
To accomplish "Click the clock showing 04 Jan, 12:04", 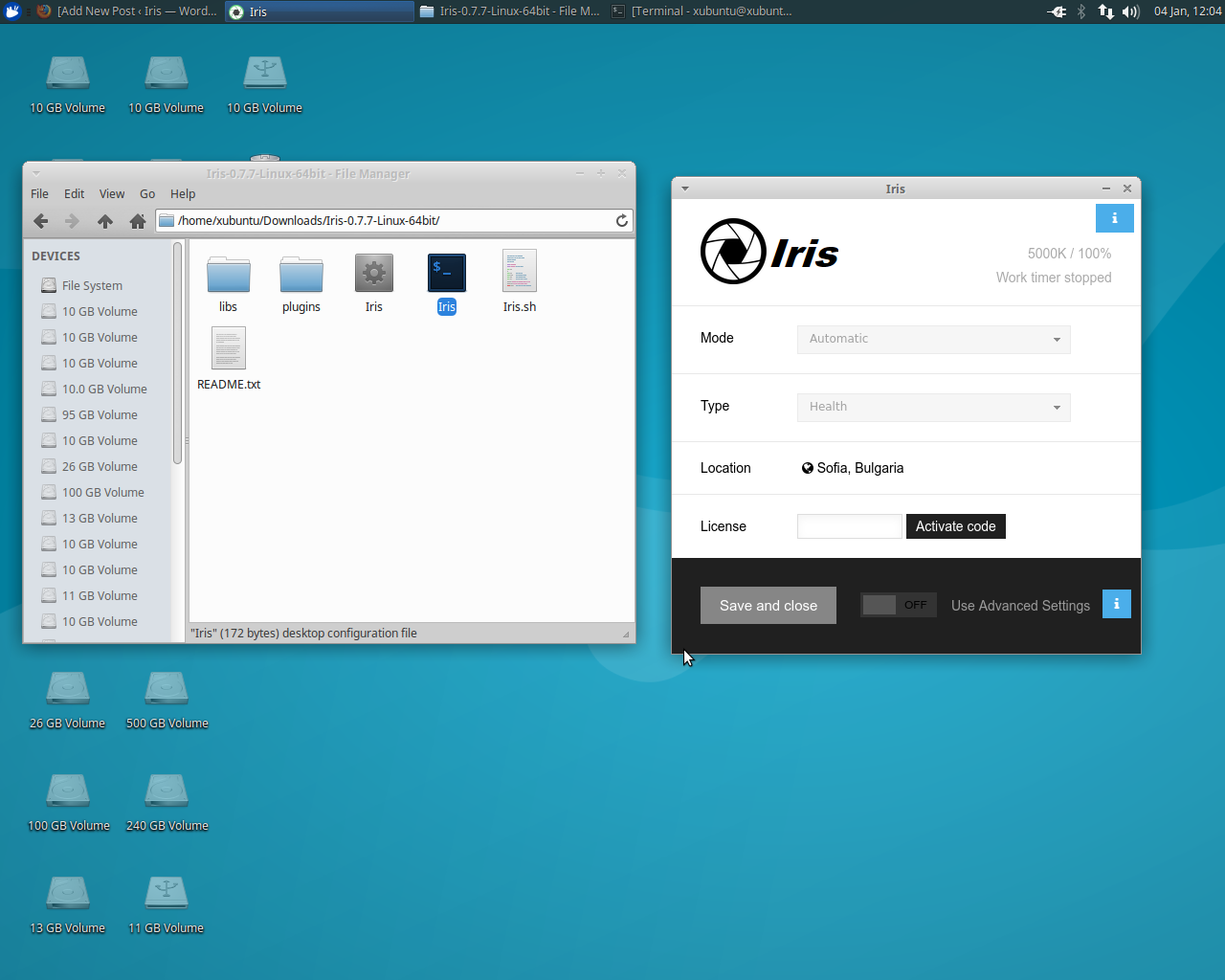I will [x=1188, y=11].
